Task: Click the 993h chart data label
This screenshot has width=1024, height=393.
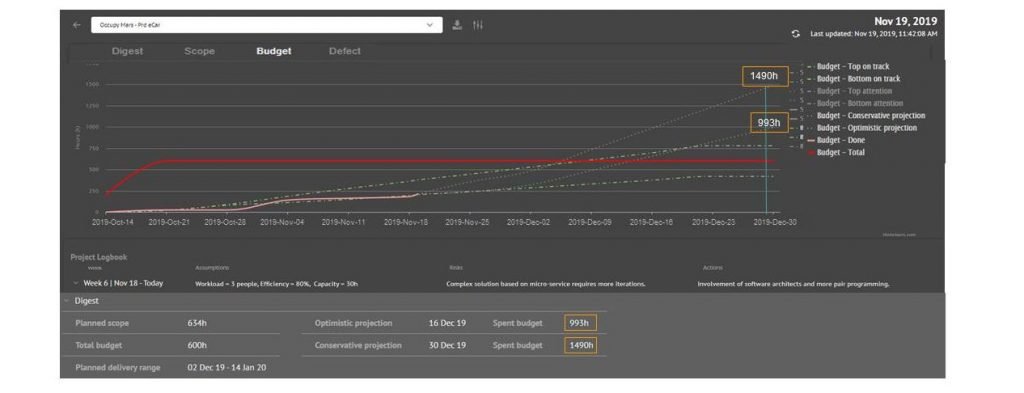Action: tap(769, 123)
